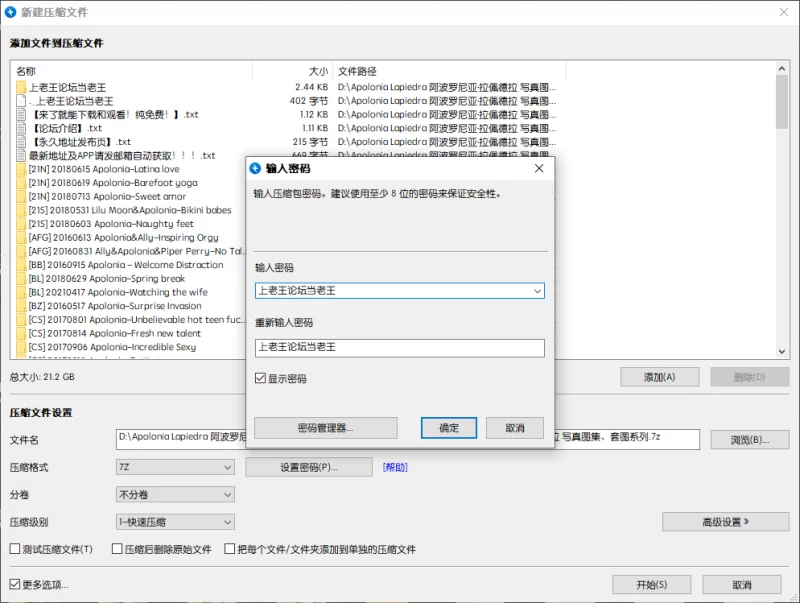Click file icon of 【永久地址发布页】.txt
The width and height of the screenshot is (800, 603).
(x=21, y=142)
